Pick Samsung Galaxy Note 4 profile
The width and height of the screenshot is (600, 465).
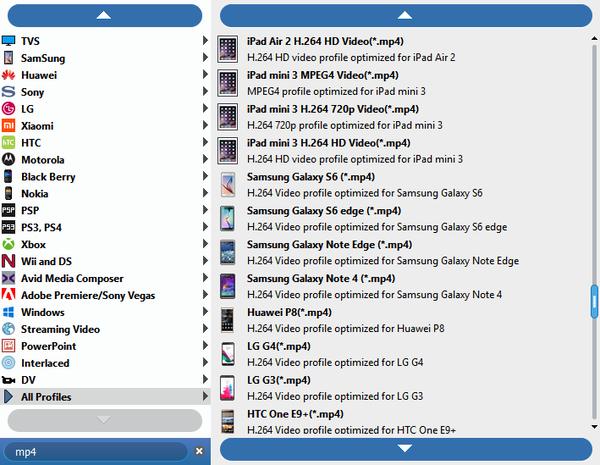pos(402,286)
